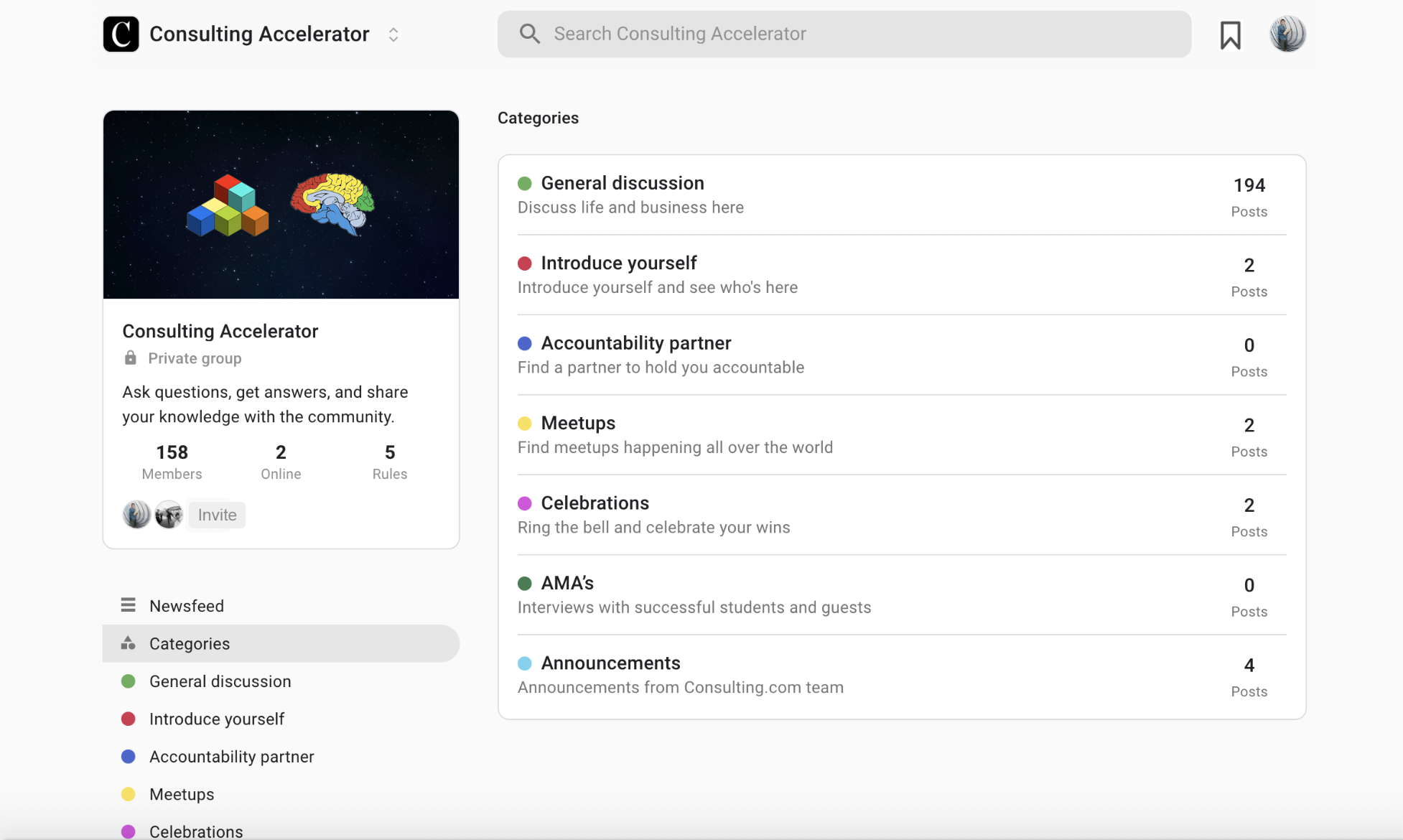1403x840 pixels.
Task: Click the yellow dot next to Meetups
Action: (x=526, y=423)
